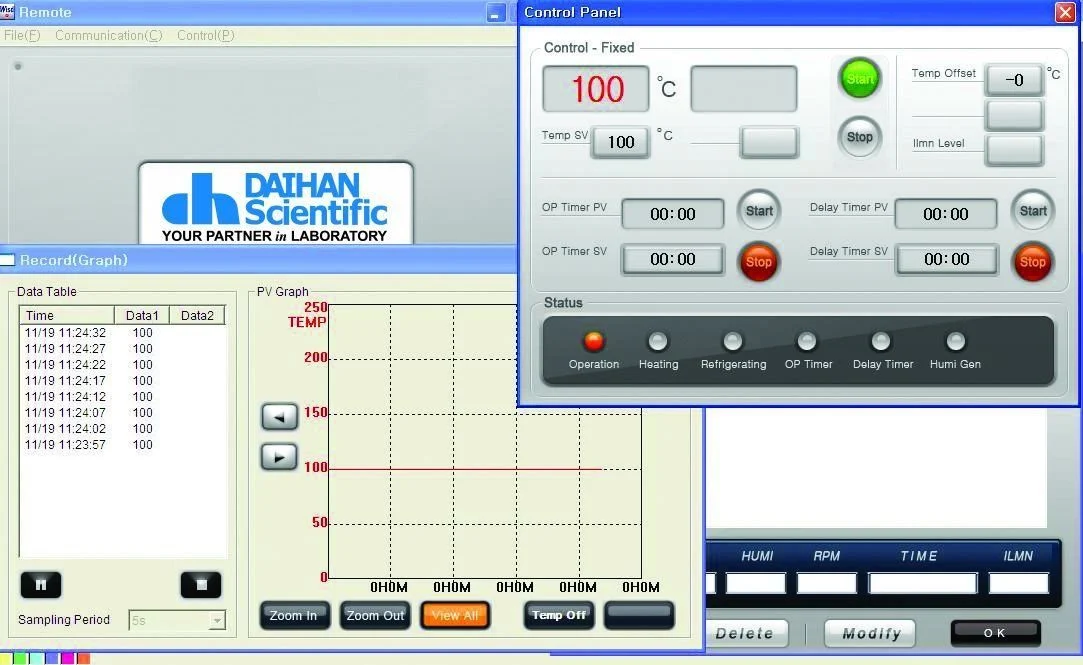Click the TIME input field
The width and height of the screenshot is (1083, 665).
(x=922, y=584)
